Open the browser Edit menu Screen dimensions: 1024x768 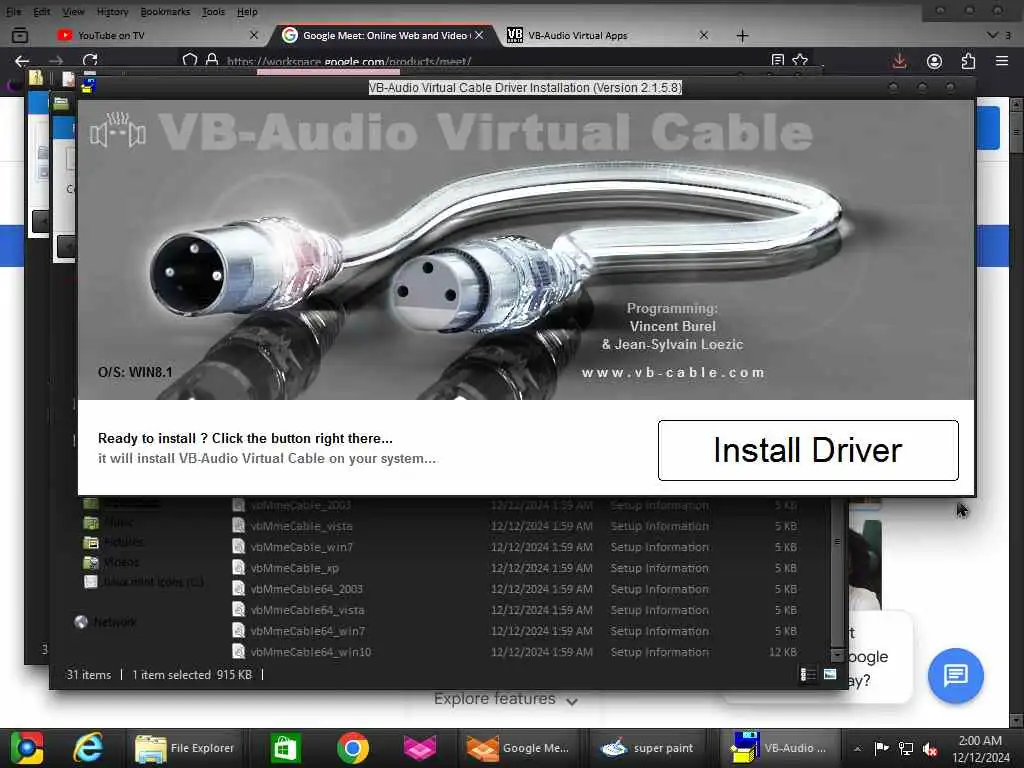42,12
